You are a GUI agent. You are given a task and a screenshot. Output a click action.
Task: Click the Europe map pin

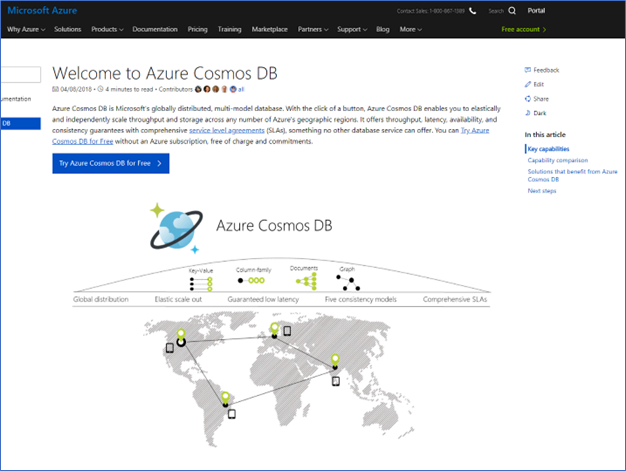pos(274,330)
